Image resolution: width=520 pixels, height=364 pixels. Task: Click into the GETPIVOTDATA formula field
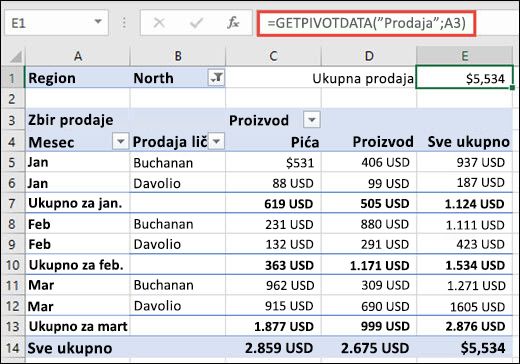(x=366, y=23)
